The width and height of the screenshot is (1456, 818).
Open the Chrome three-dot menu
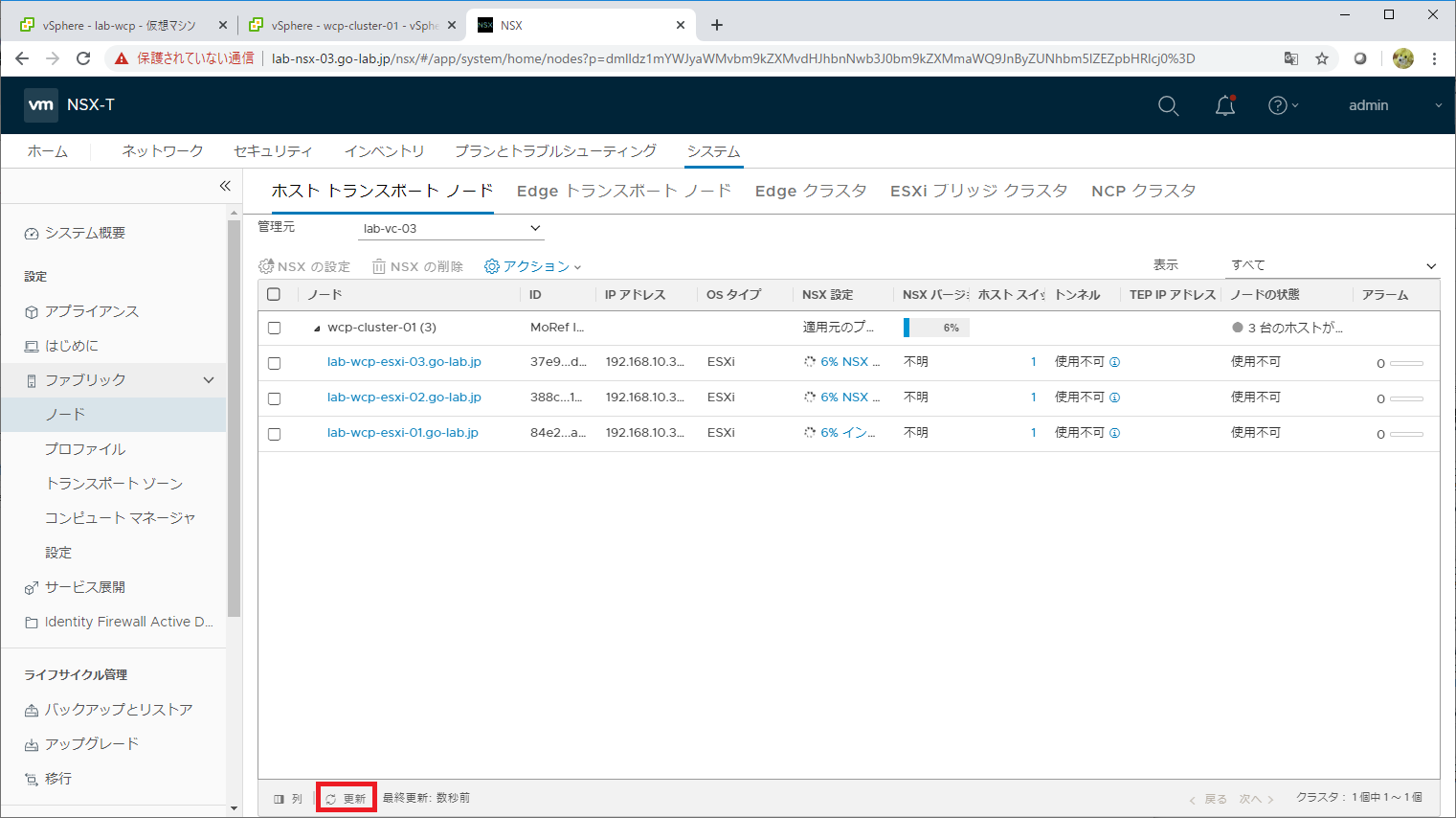pos(1434,58)
